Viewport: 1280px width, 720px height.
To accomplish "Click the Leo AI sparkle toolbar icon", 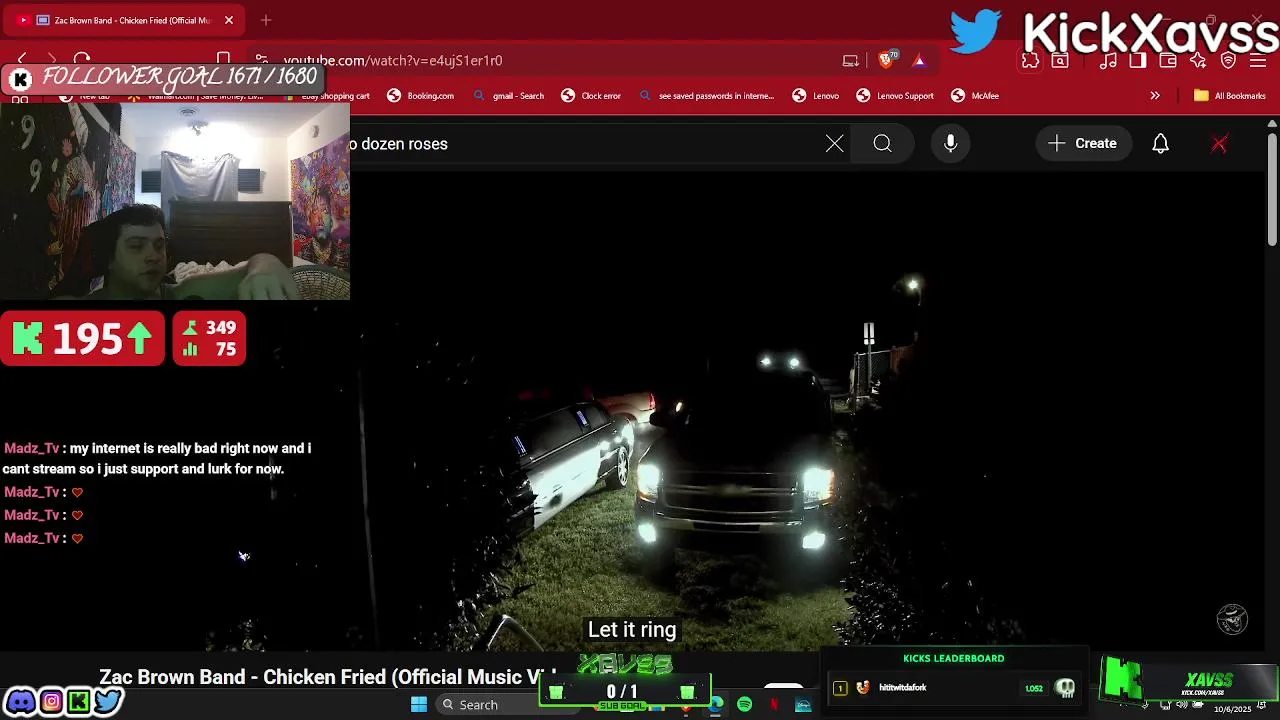I will 1198,61.
